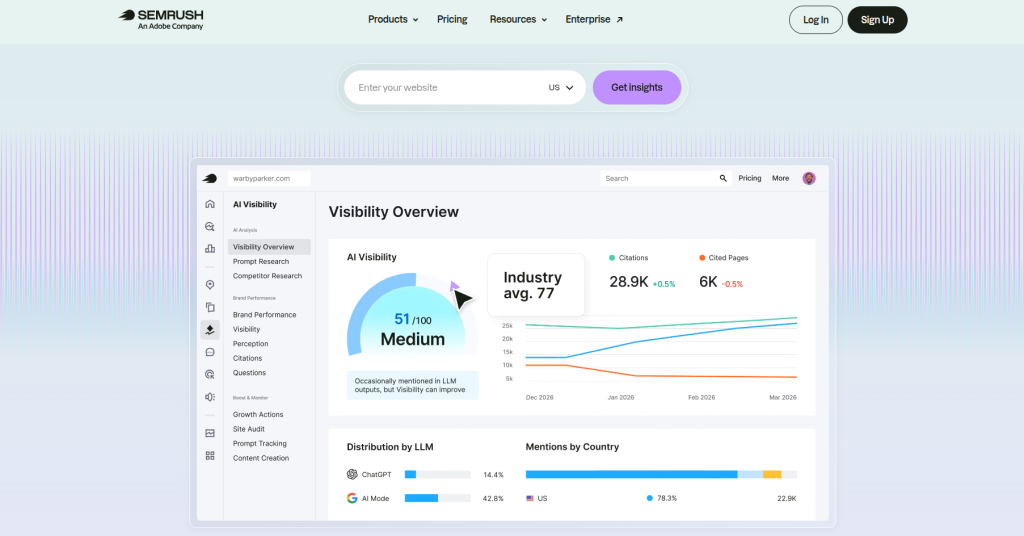Click the 14.4% ChatGPT value

click(493, 475)
